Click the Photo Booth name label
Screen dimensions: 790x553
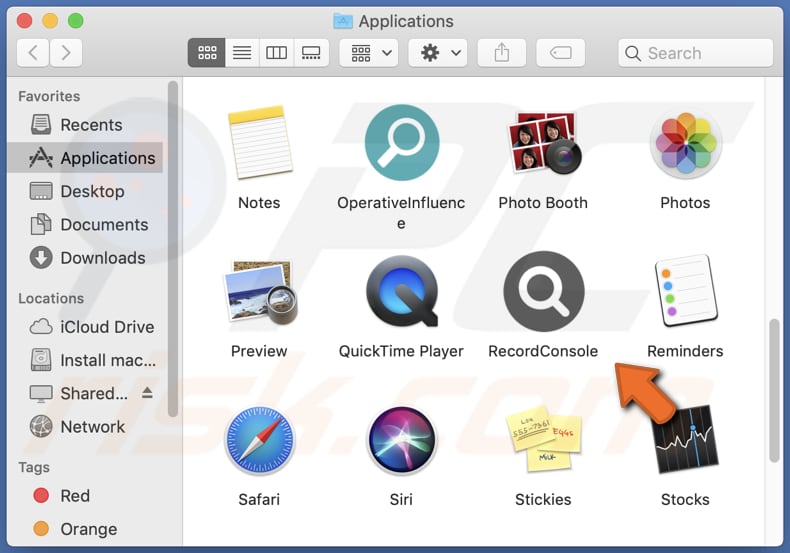click(x=543, y=202)
